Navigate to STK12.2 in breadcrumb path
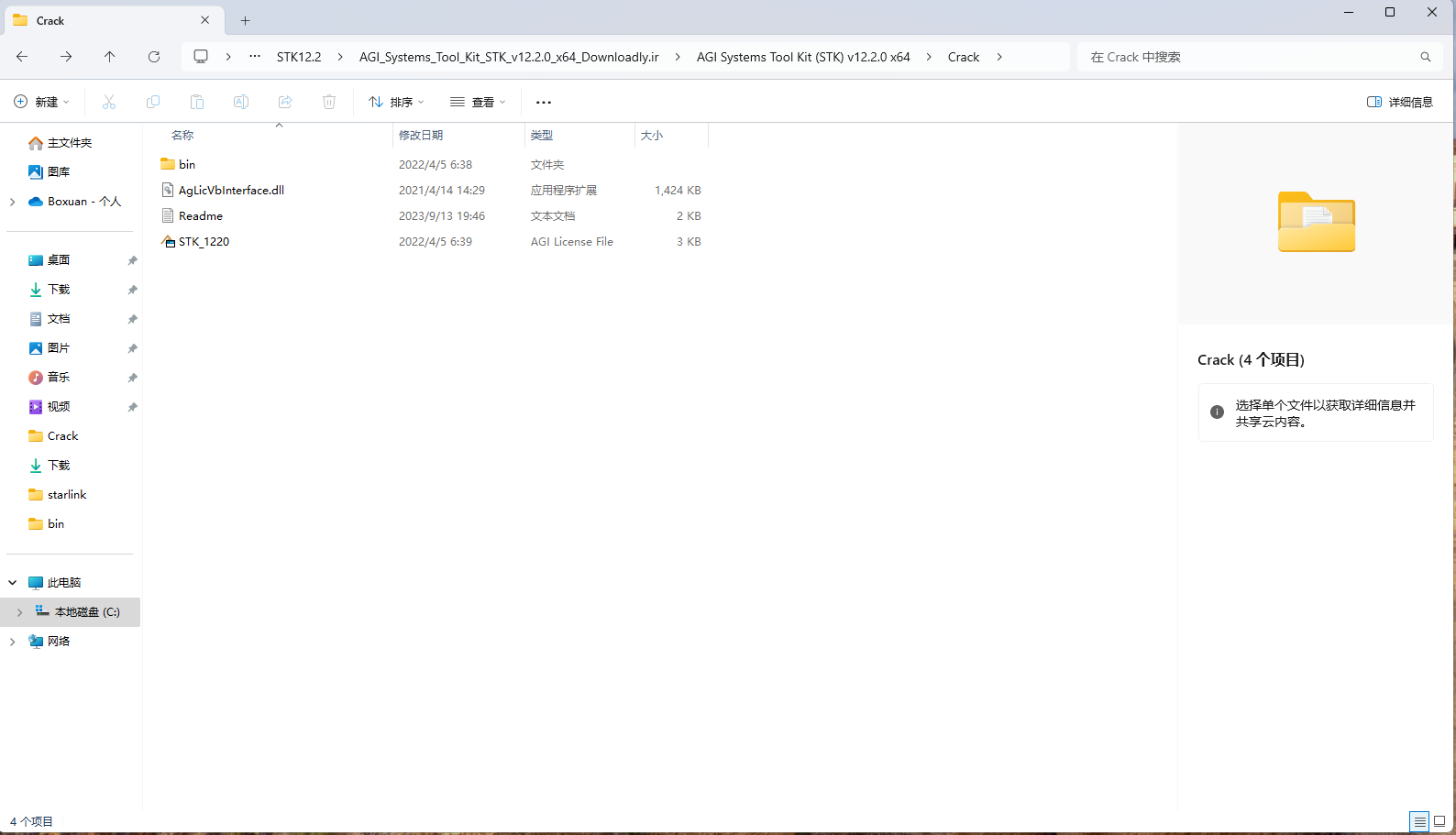Viewport: 1456px width, 835px height. coord(299,57)
